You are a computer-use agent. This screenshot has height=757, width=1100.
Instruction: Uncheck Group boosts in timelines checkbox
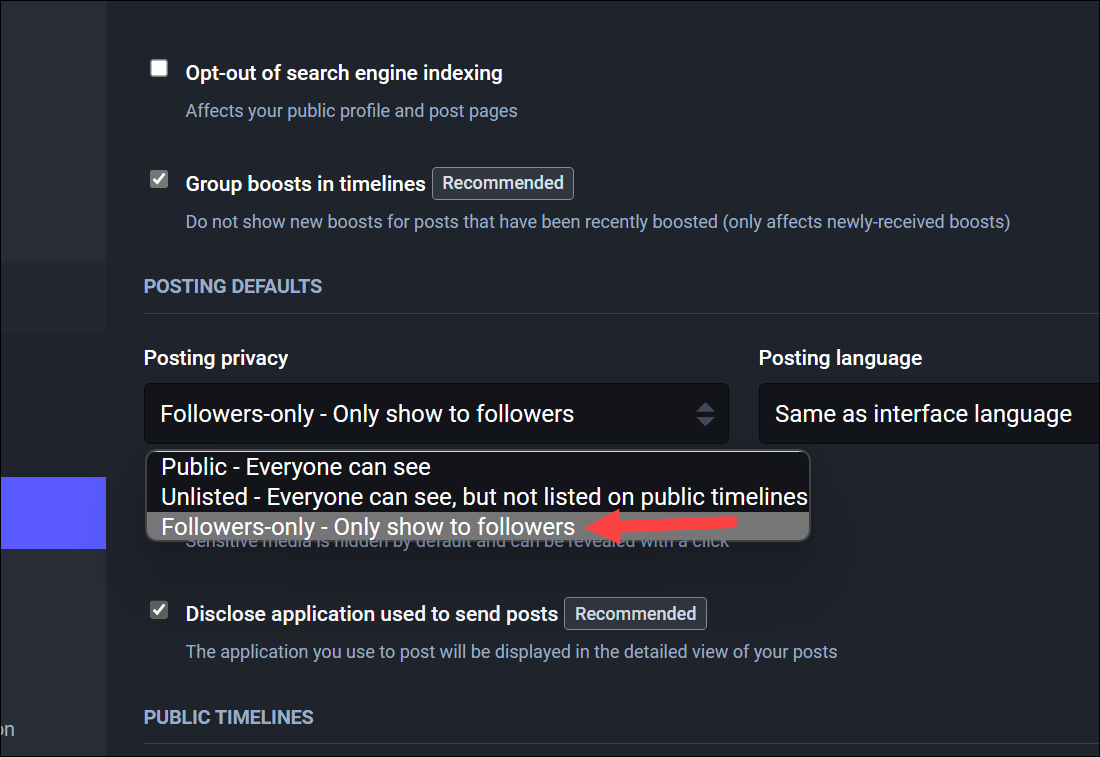click(159, 180)
